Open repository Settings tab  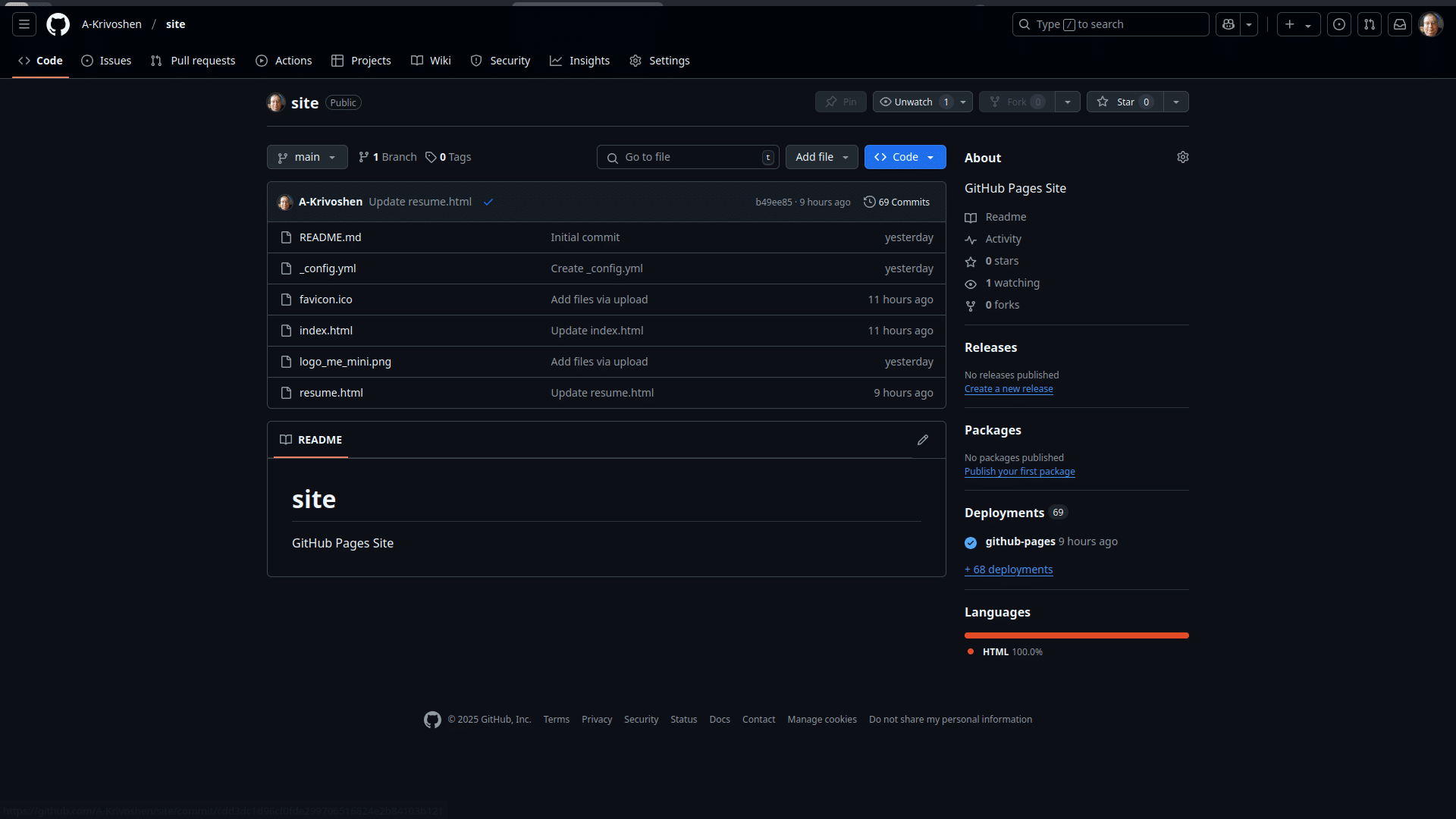coord(660,61)
